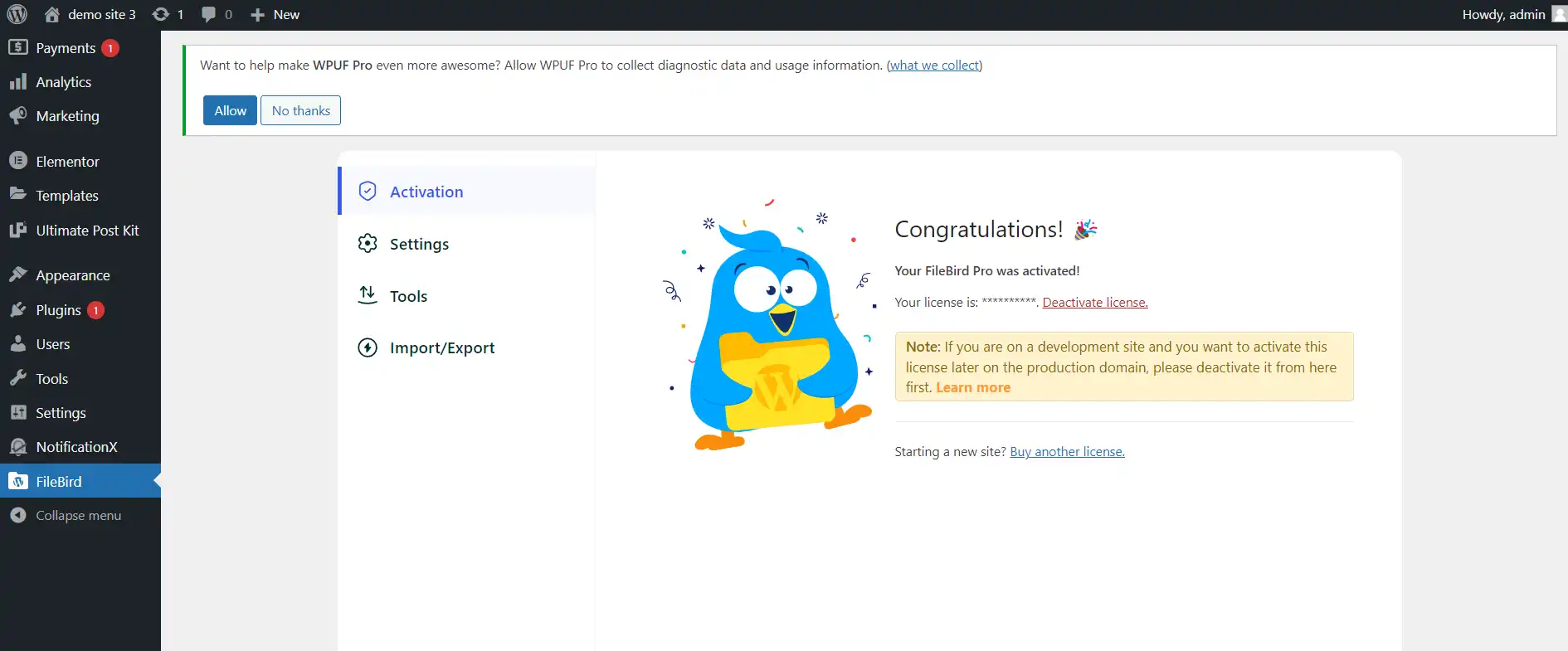Click the Payments sidebar icon
This screenshot has width=1568, height=651.
[18, 47]
